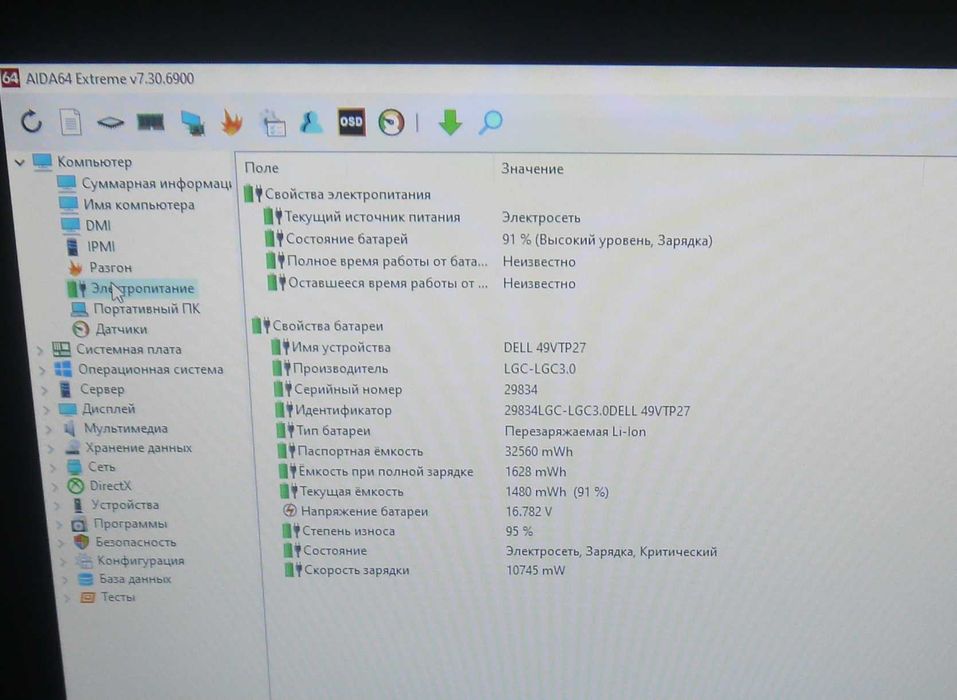This screenshot has height=700, width=957.
Task: Click the Свойства электропитания group header
Action: coord(337,195)
